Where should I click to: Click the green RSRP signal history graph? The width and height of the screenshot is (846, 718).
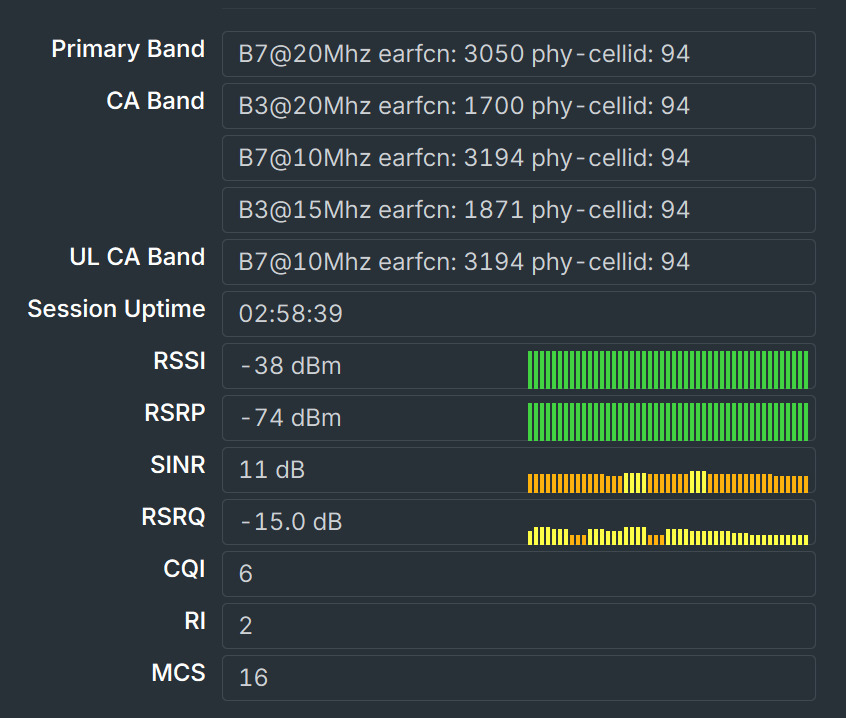pos(668,422)
